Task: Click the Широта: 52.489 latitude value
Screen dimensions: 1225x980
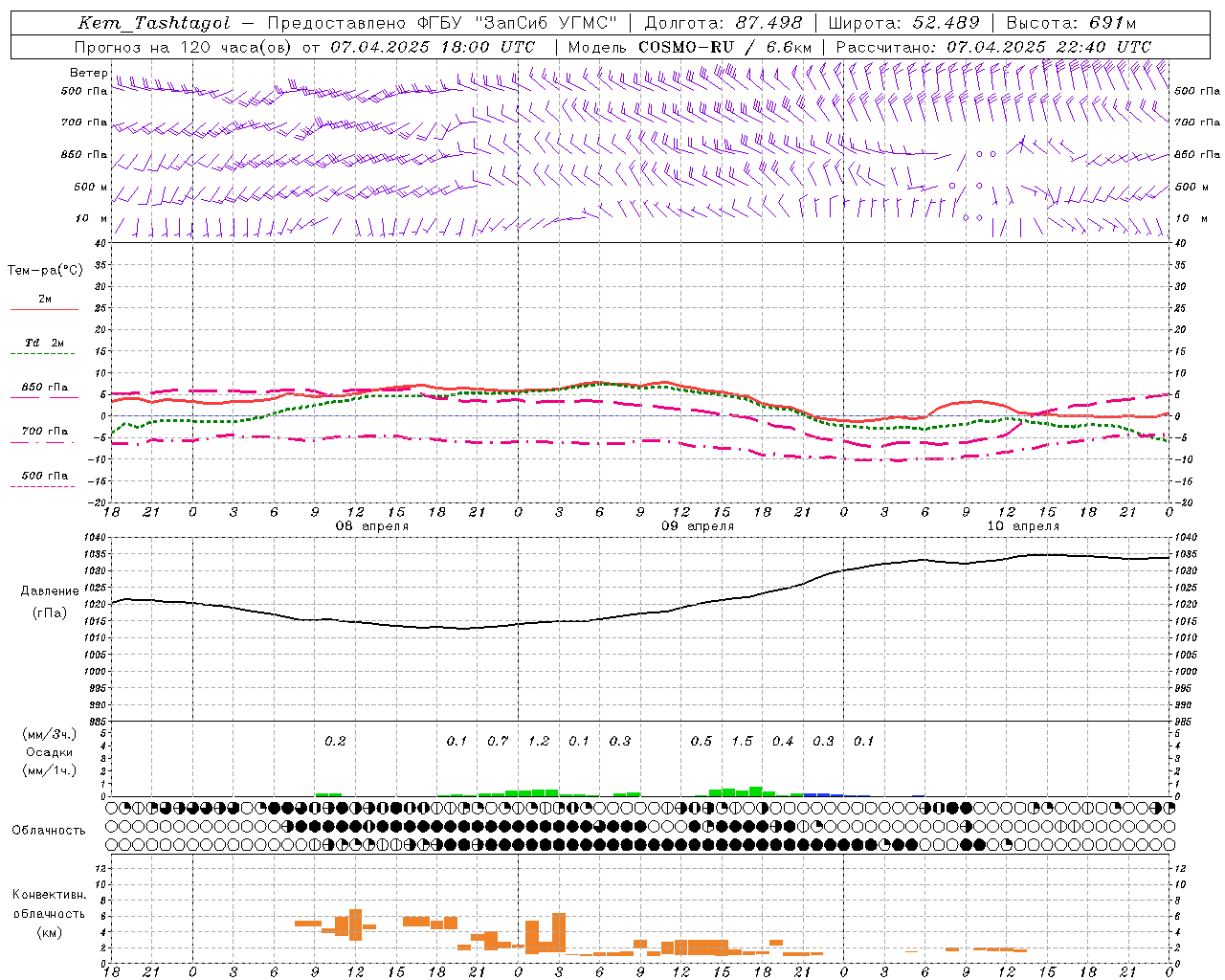Action: click(x=903, y=23)
